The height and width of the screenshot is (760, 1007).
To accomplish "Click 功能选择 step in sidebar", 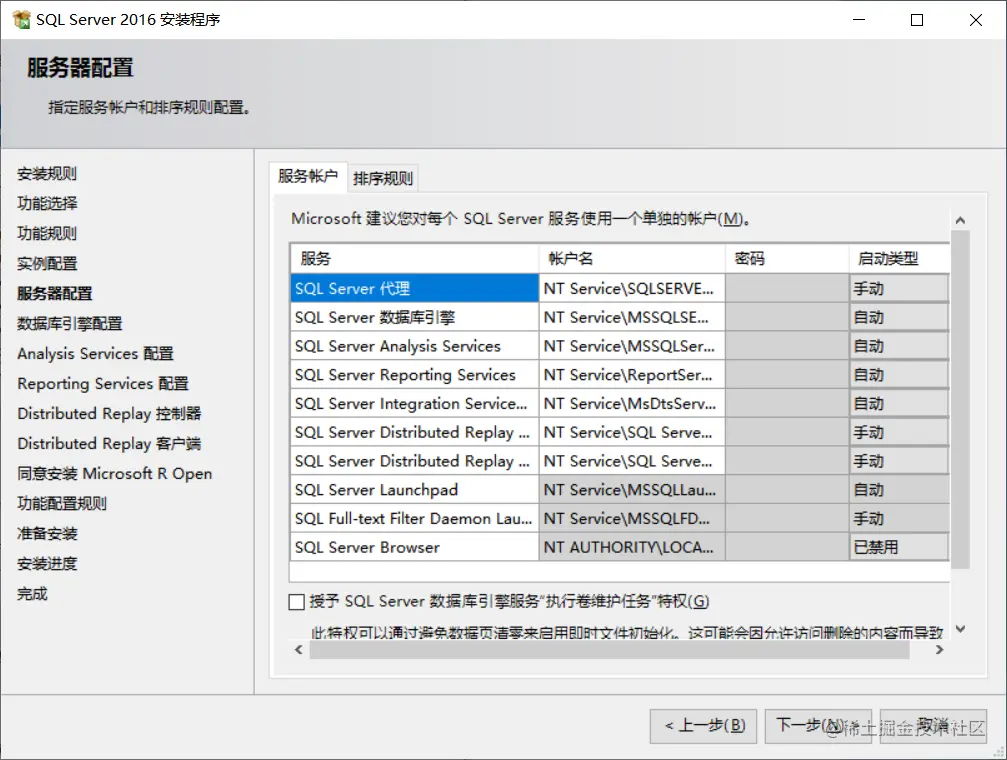I will (47, 204).
